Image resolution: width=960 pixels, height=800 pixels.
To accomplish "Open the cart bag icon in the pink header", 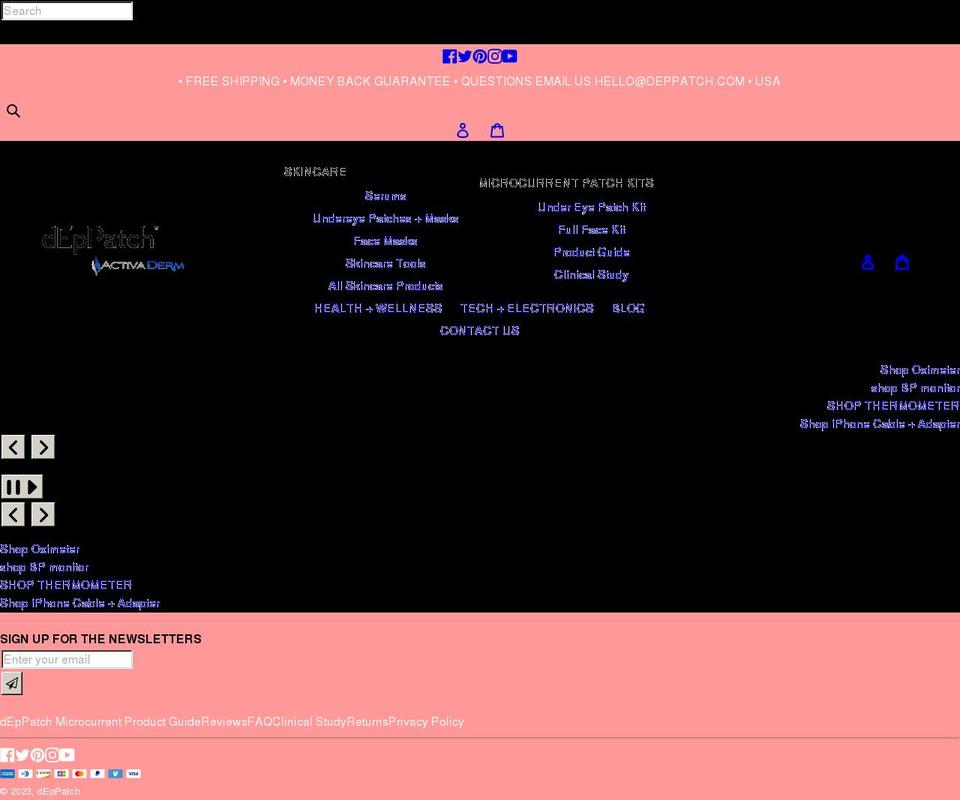I will coord(497,130).
